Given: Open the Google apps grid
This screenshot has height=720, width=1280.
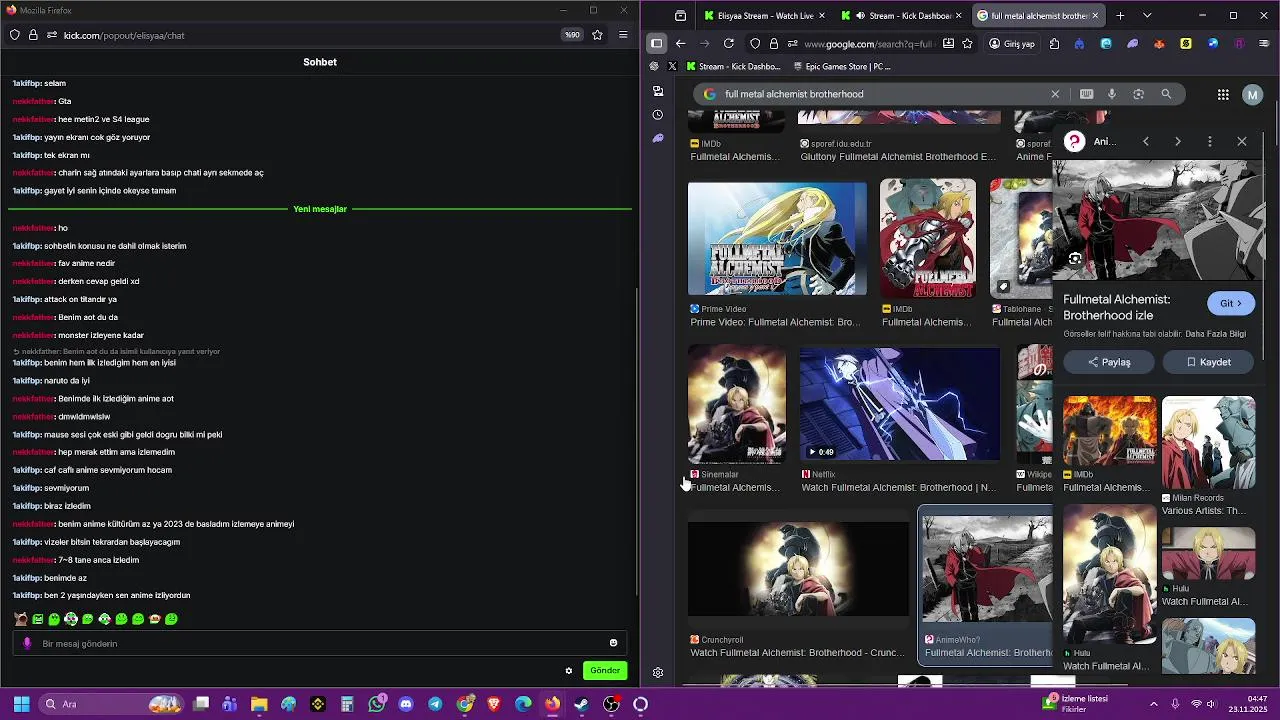Looking at the screenshot, I should 1223,95.
